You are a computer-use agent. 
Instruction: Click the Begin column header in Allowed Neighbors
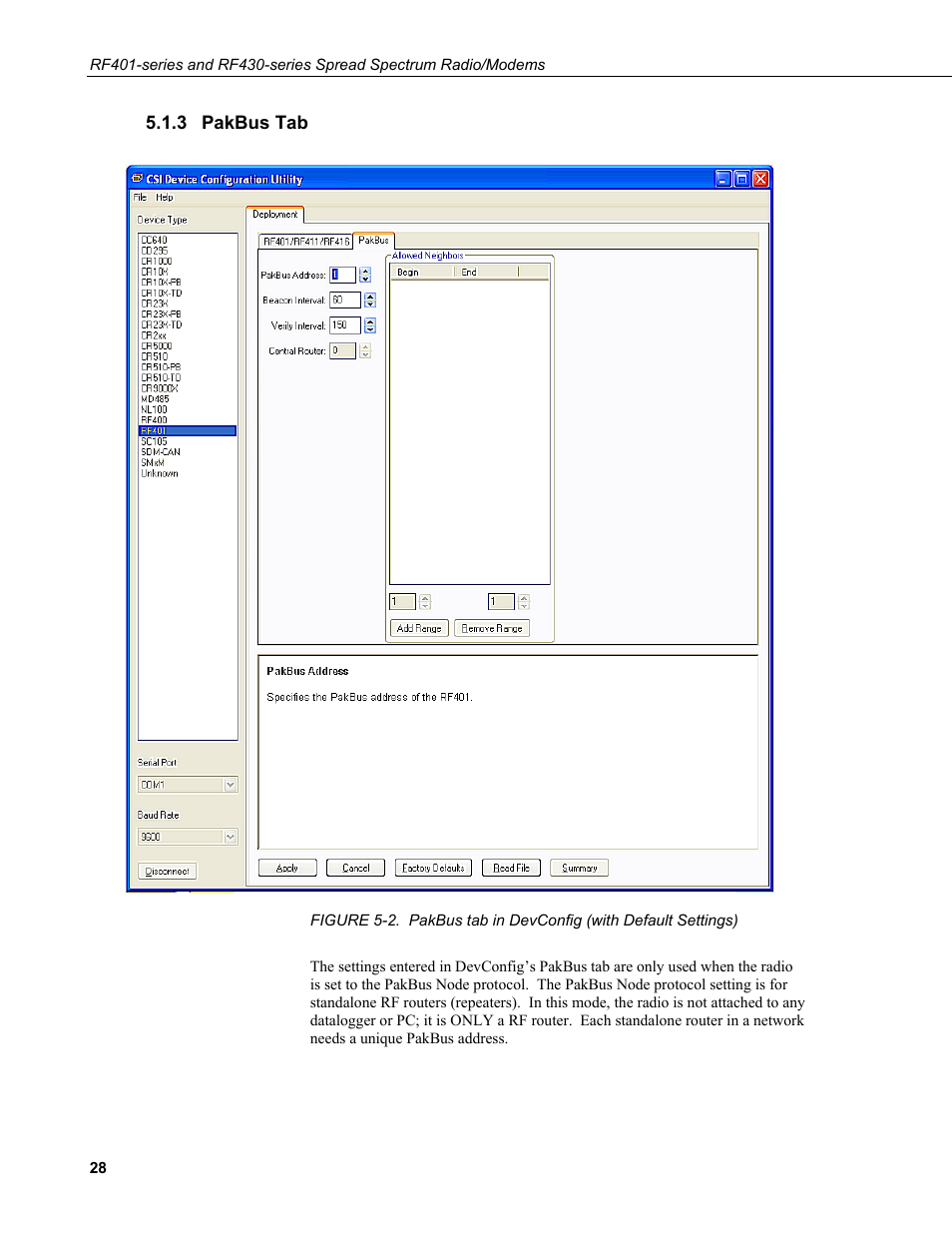(421, 272)
